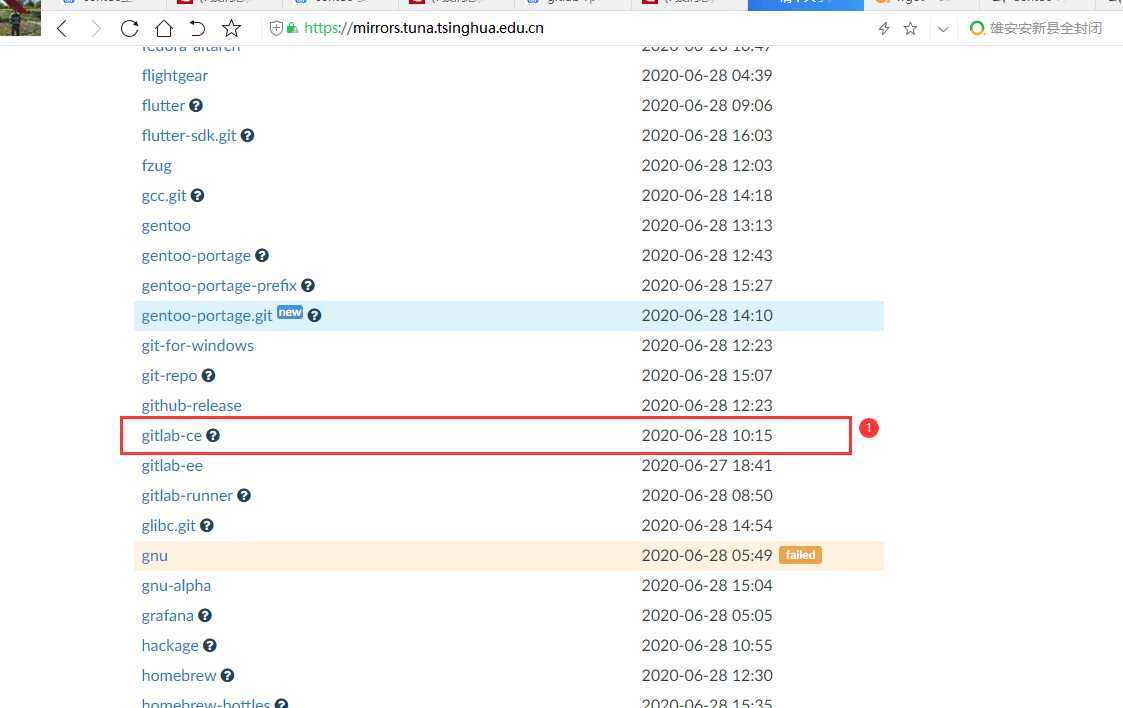Click the star icon beside the lightning icon
Screen dimensions: 1123x708
[910, 29]
